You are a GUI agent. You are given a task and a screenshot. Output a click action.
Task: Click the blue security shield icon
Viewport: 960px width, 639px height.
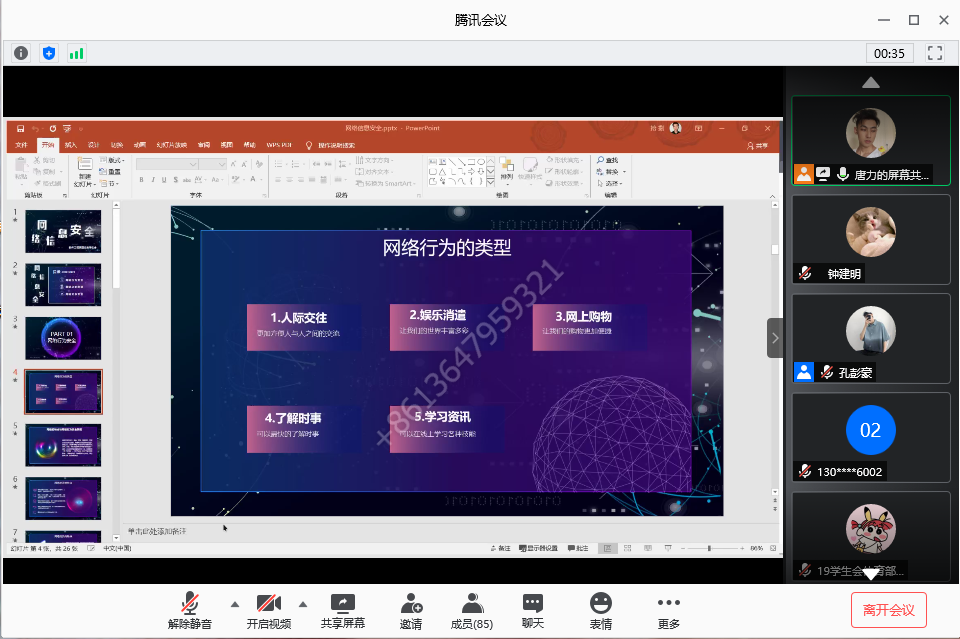click(x=49, y=53)
